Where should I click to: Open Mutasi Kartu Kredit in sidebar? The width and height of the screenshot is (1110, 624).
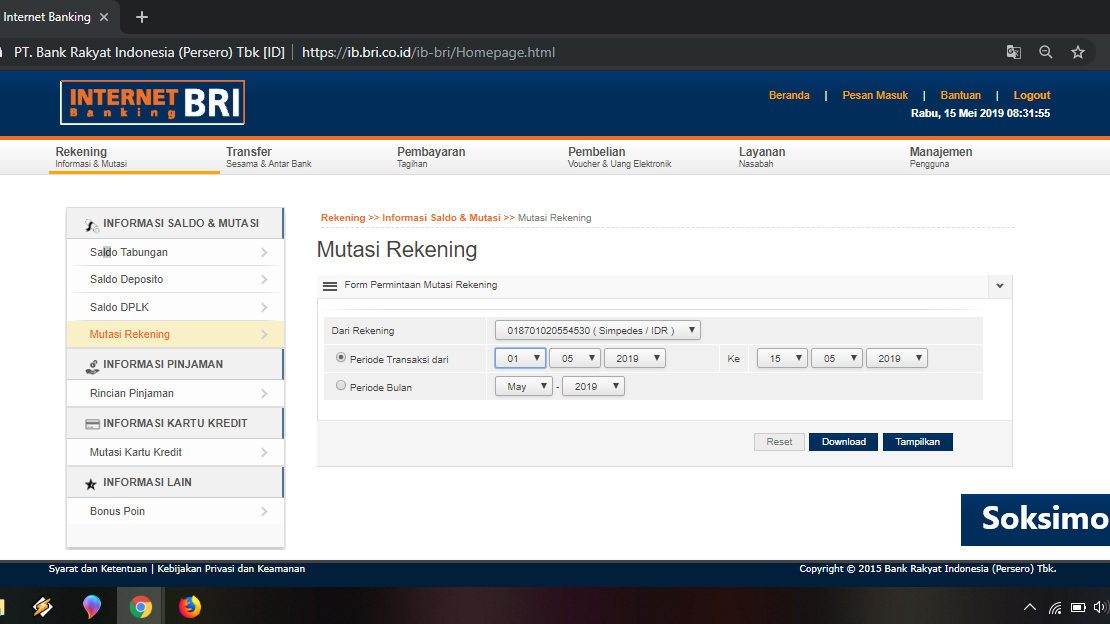(x=176, y=452)
